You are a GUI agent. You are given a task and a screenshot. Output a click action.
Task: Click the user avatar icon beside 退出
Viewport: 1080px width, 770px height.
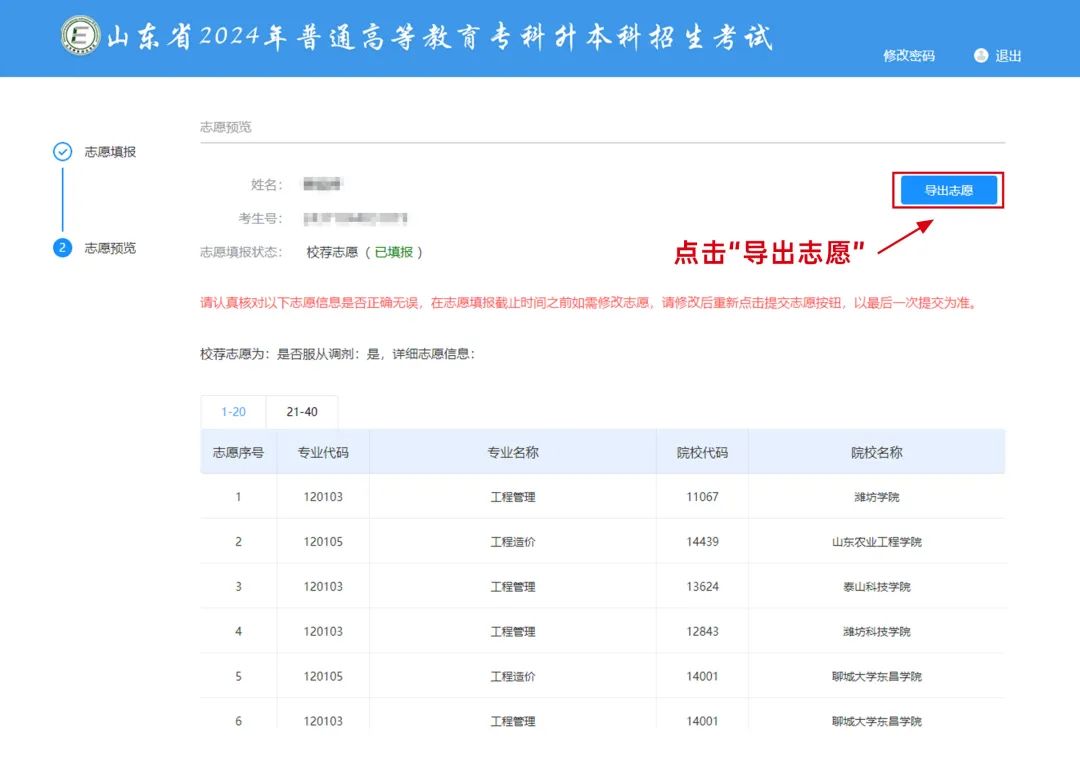point(980,56)
